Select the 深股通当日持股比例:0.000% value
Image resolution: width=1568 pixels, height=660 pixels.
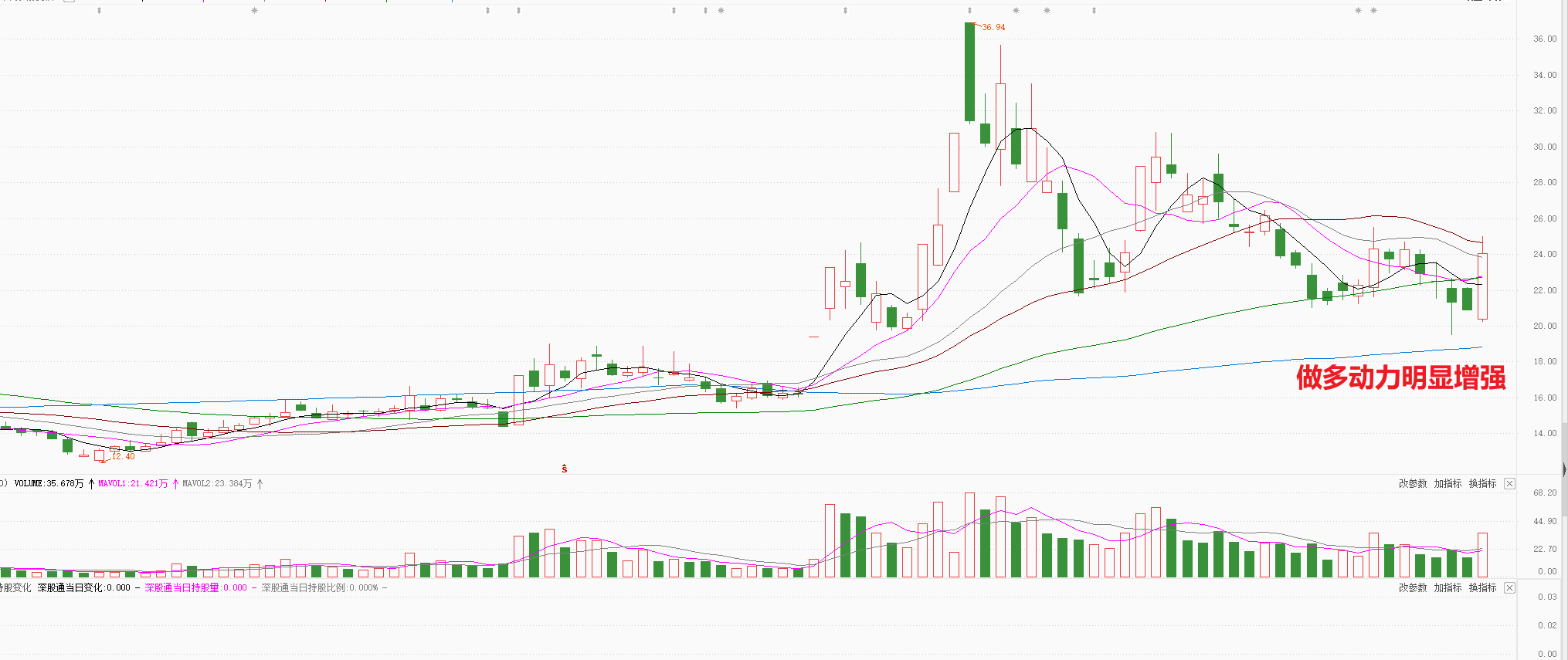click(320, 588)
